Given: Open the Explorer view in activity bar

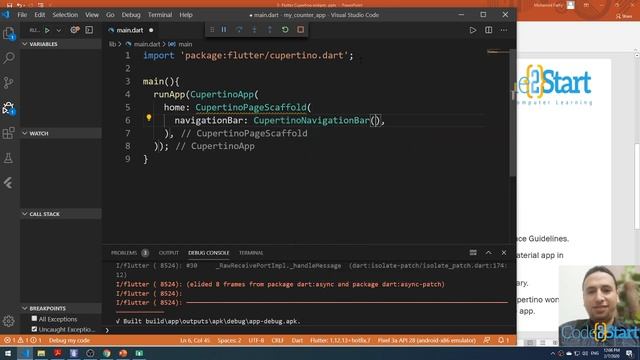Looking at the screenshot, I should point(9,33).
